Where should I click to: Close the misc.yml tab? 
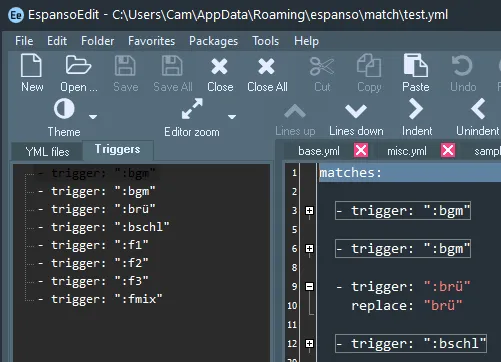click(448, 150)
